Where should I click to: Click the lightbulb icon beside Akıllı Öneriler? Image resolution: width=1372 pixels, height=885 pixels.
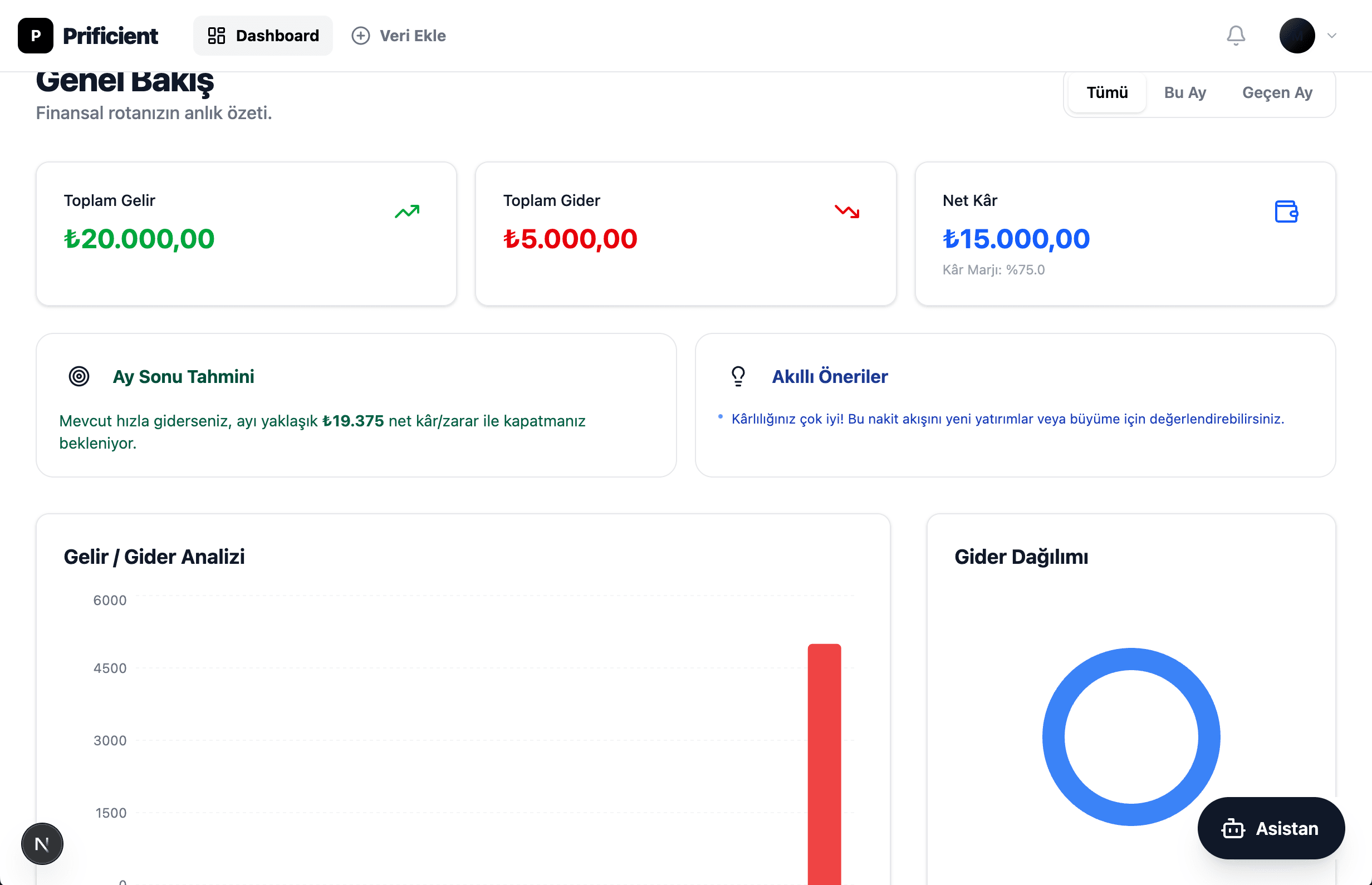point(738,376)
